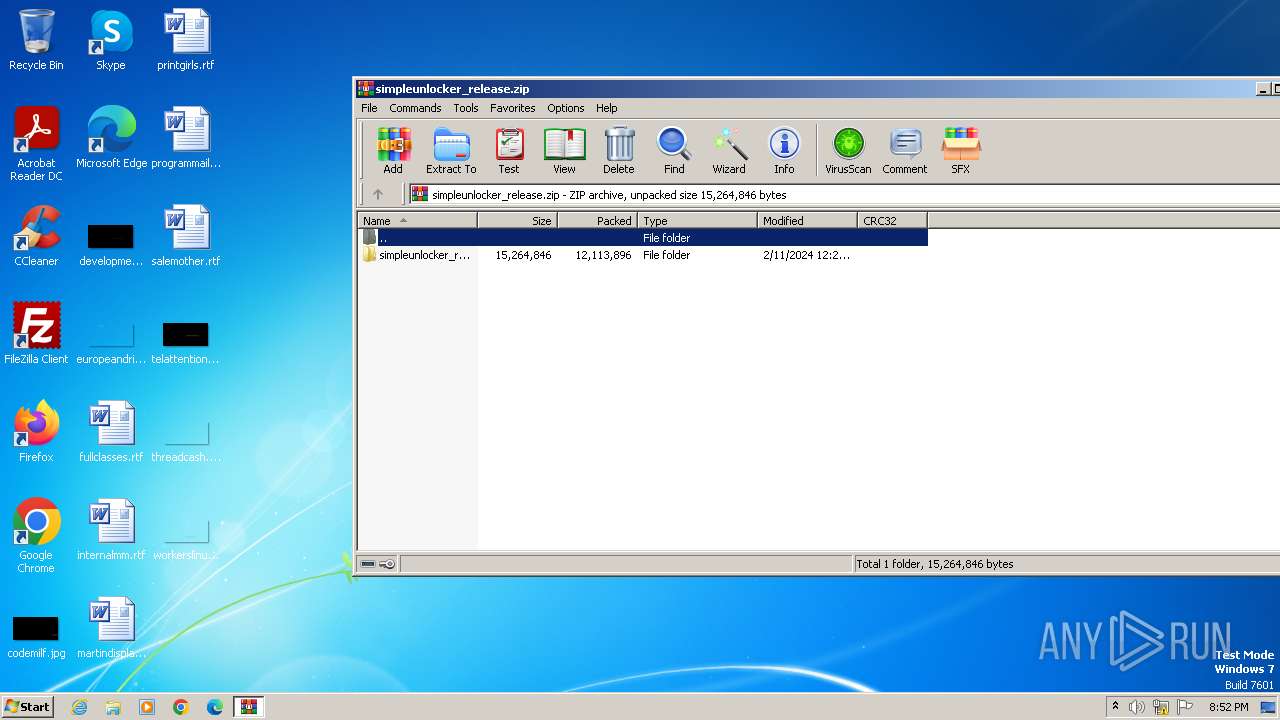Open the Find tool
Image resolution: width=1280 pixels, height=720 pixels.
pos(674,150)
